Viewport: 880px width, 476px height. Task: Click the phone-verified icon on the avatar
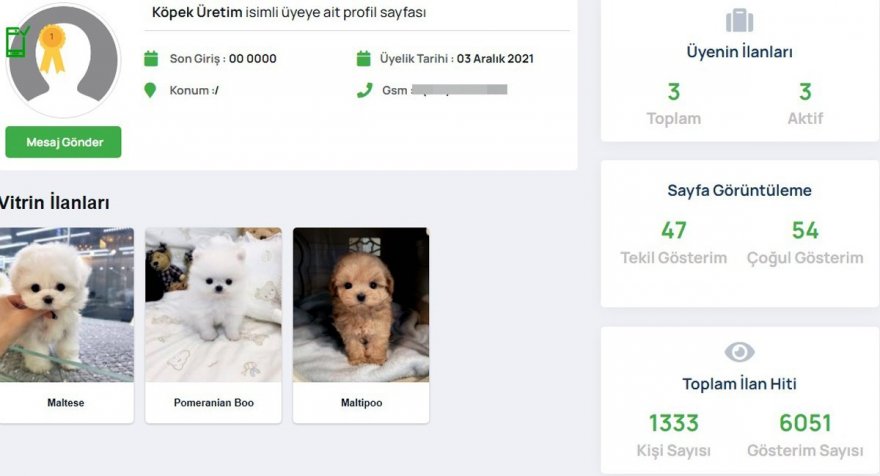pos(16,42)
